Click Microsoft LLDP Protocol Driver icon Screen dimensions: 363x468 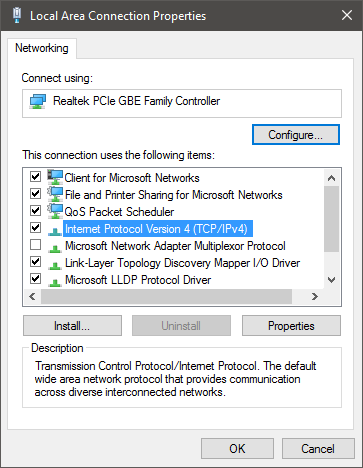click(55, 282)
